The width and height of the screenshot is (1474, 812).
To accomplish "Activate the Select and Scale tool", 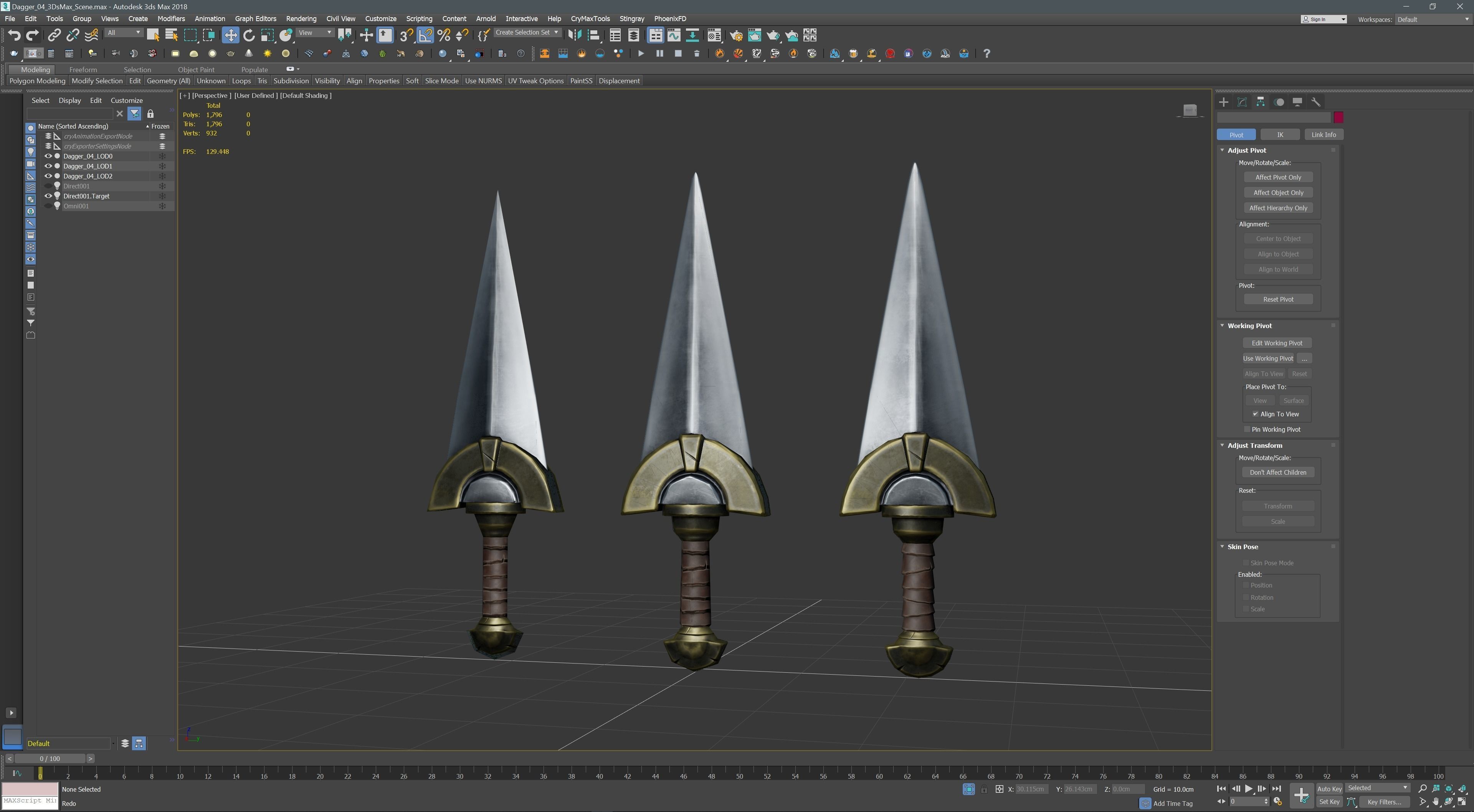I will click(267, 35).
